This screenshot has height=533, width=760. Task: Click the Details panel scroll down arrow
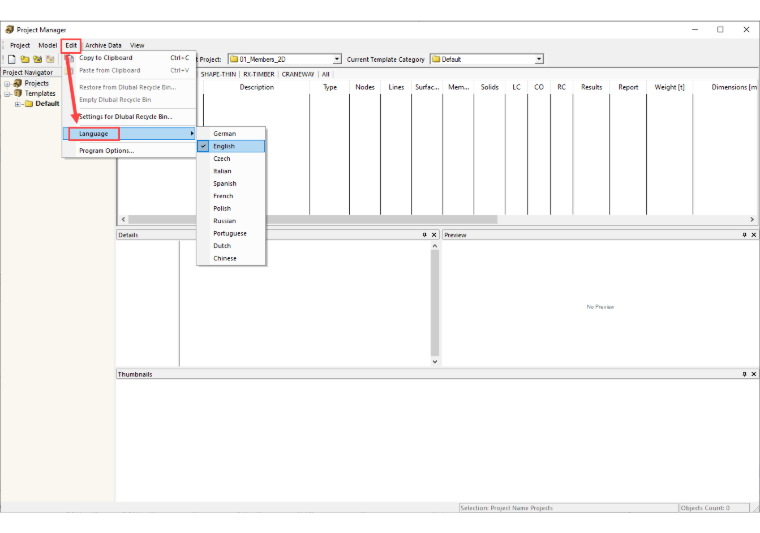(x=435, y=361)
